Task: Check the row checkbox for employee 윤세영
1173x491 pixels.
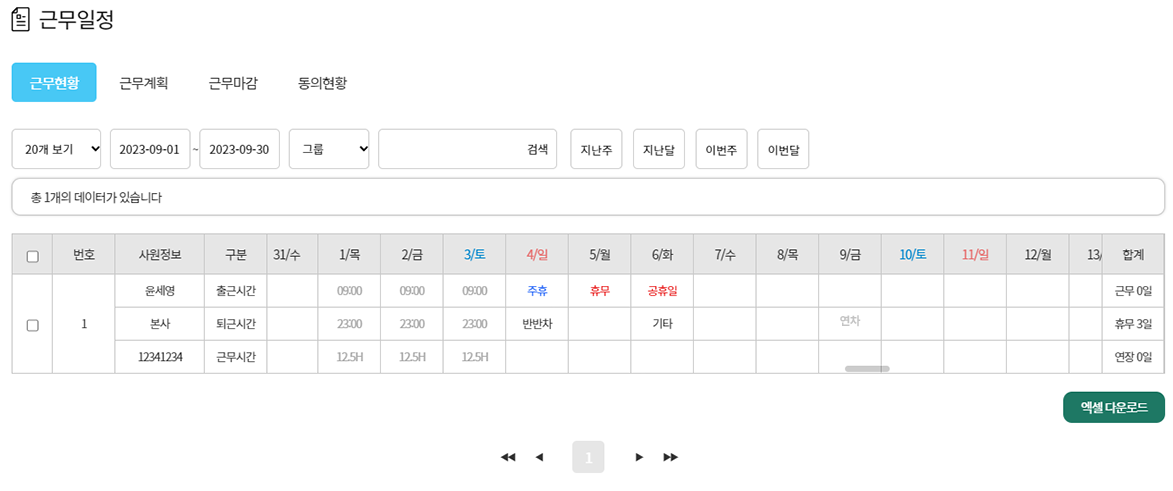Action: click(x=32, y=325)
